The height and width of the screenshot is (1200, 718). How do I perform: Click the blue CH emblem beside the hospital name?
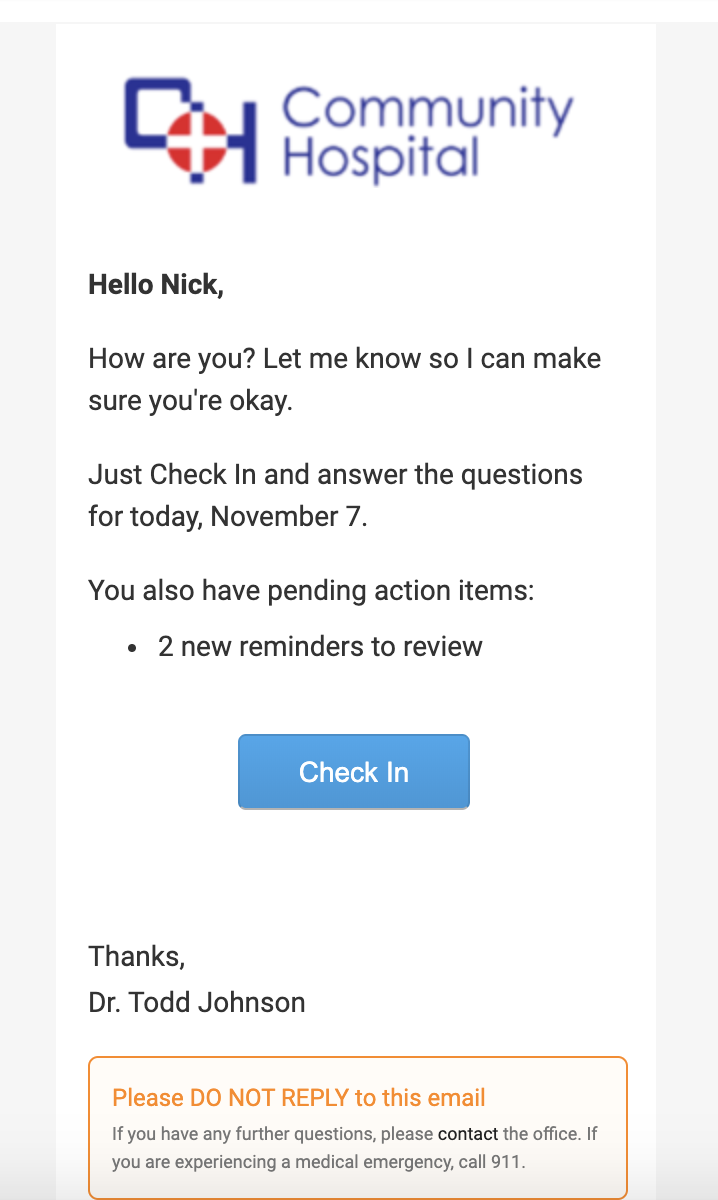(x=196, y=132)
